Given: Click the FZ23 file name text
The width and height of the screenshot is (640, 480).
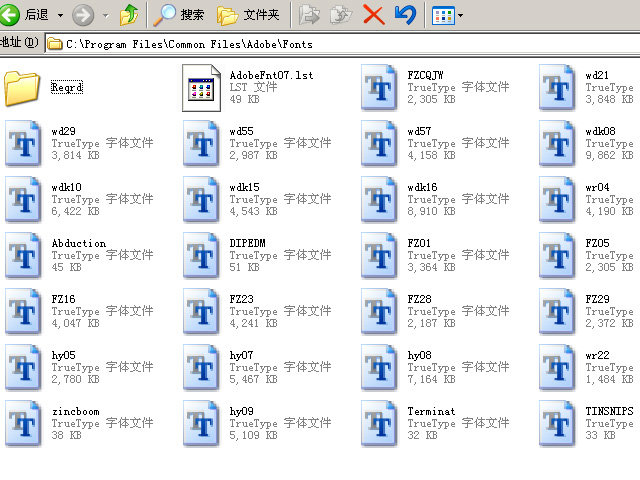Looking at the screenshot, I should [x=241, y=299].
